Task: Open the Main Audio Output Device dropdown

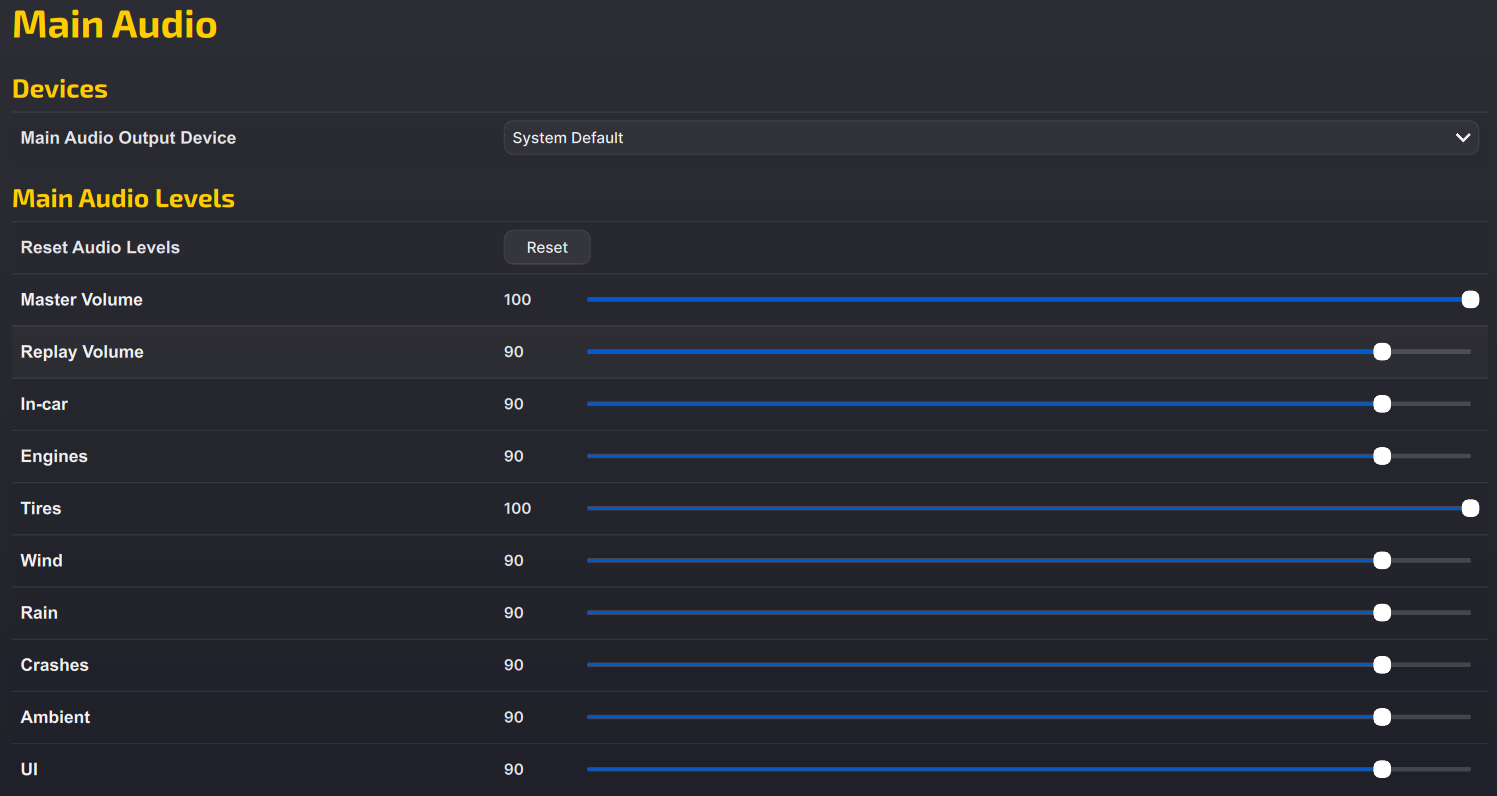Action: [x=991, y=138]
